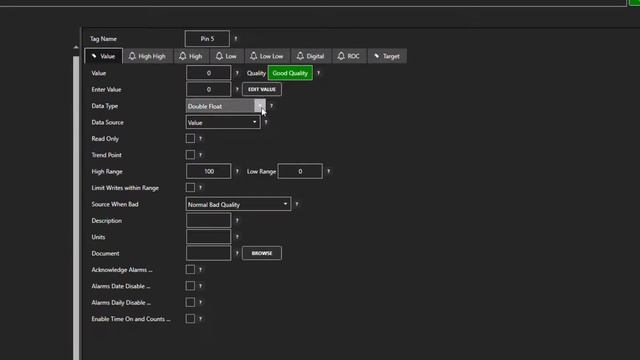Screen dimensions: 640x360
Task: Click the Good Quality indicator
Action: 290,73
